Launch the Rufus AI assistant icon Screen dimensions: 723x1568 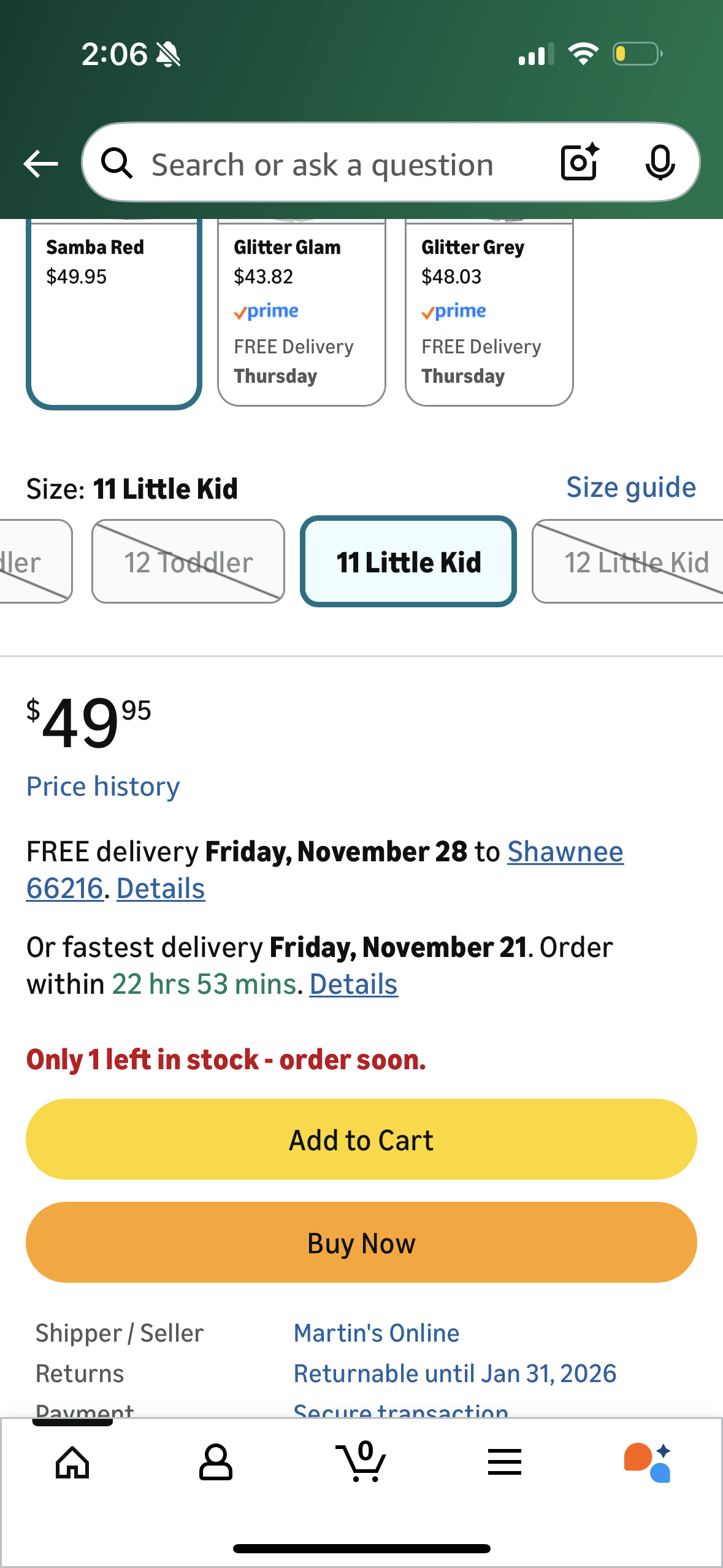648,1462
